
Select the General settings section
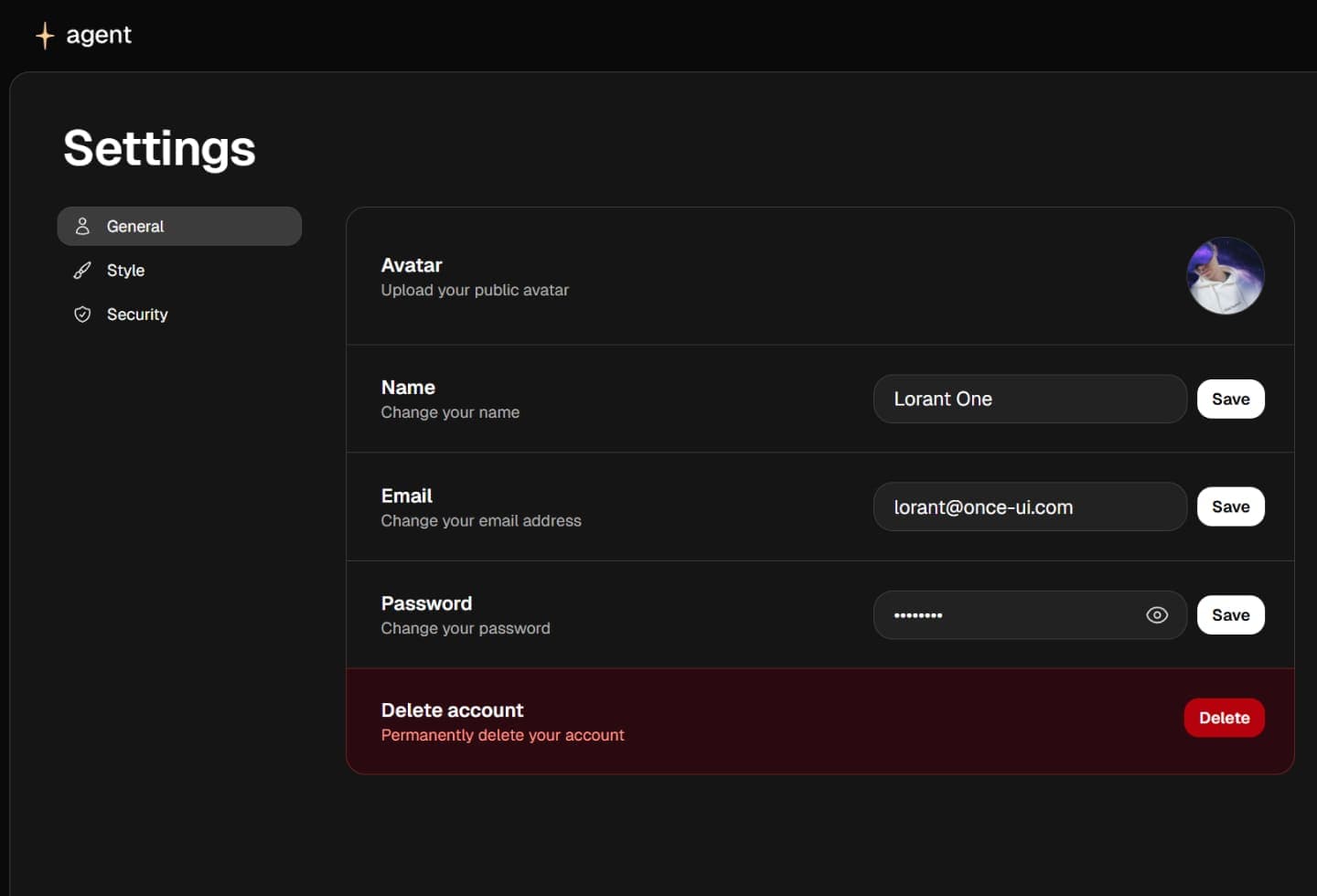[x=135, y=226]
